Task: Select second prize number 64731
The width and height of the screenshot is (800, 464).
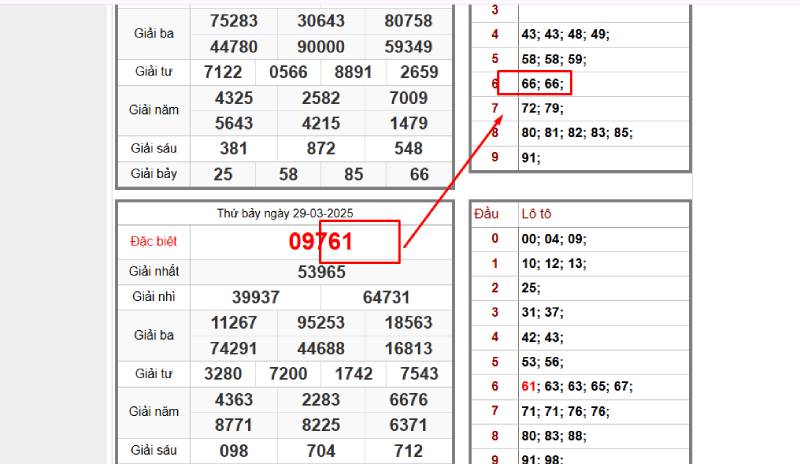Action: [386, 297]
